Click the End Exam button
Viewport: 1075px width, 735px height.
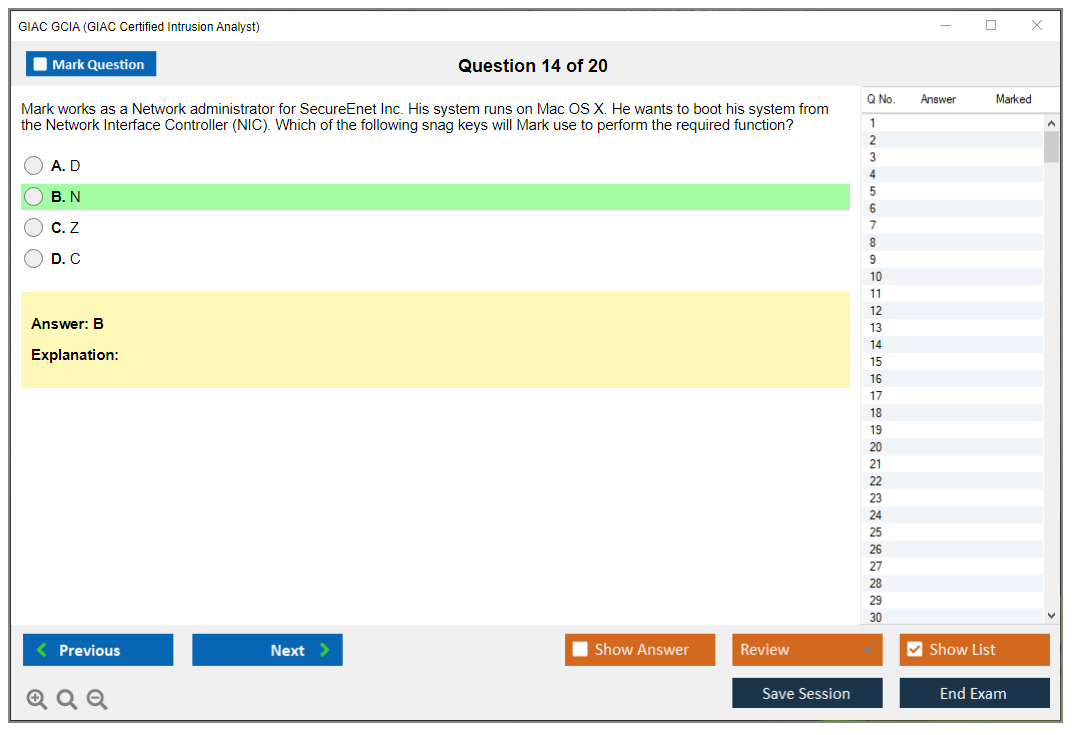click(x=973, y=693)
